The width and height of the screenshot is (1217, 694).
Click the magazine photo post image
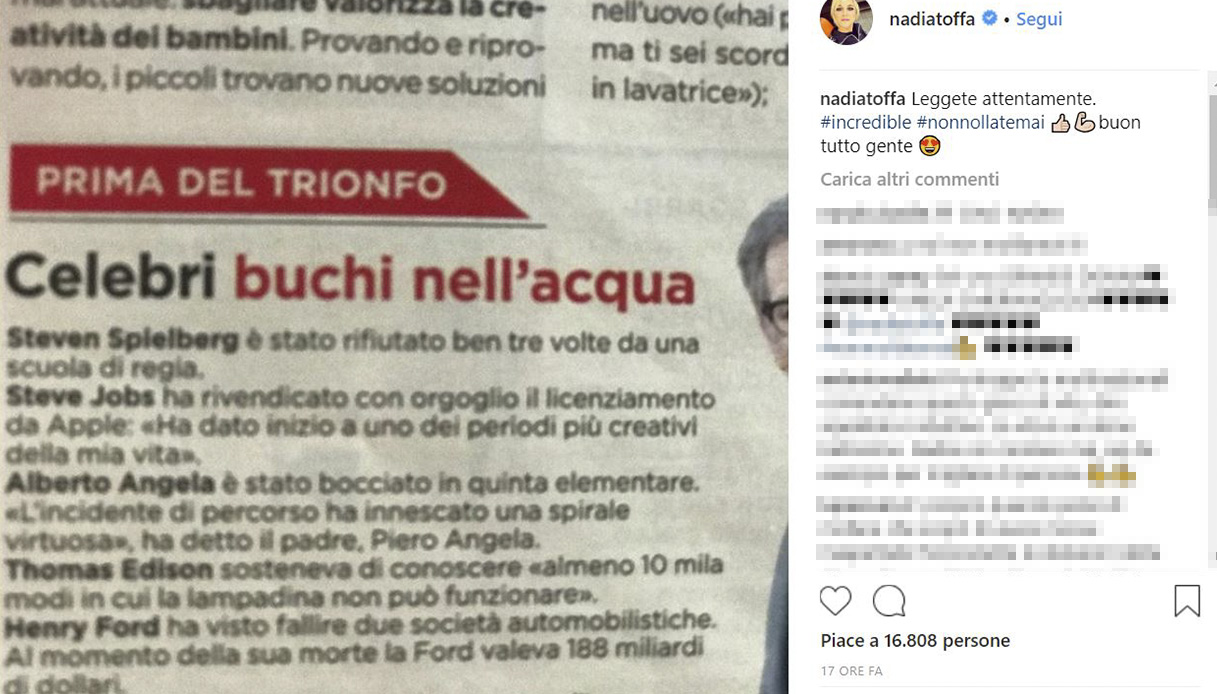click(x=394, y=347)
